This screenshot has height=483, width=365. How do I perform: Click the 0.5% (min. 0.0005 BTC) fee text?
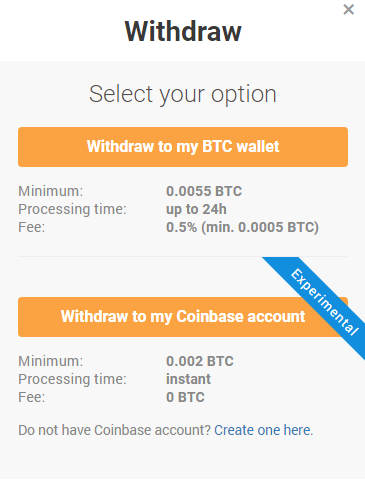pyautogui.click(x=242, y=227)
